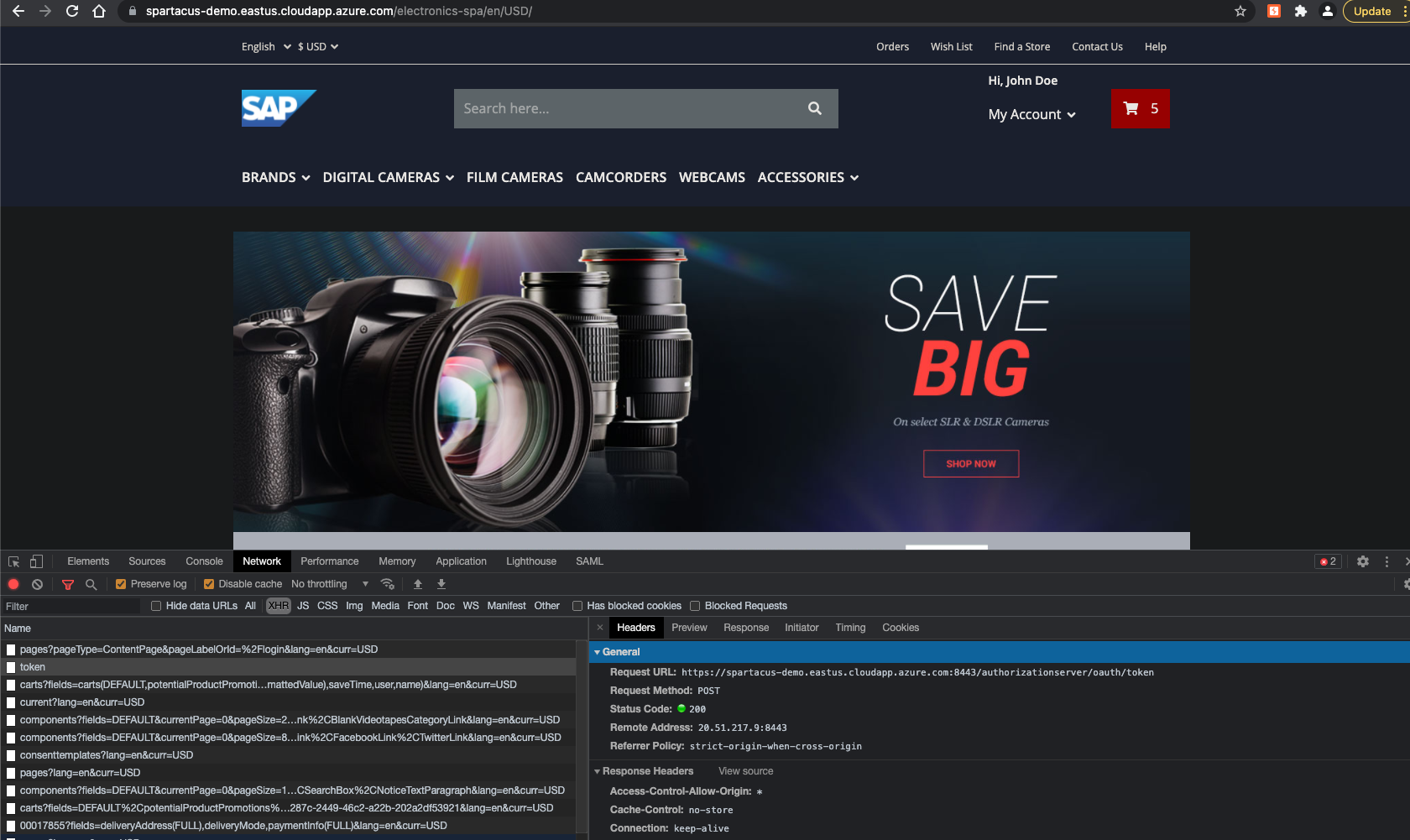Open the shopping cart with 5 items

[1140, 108]
